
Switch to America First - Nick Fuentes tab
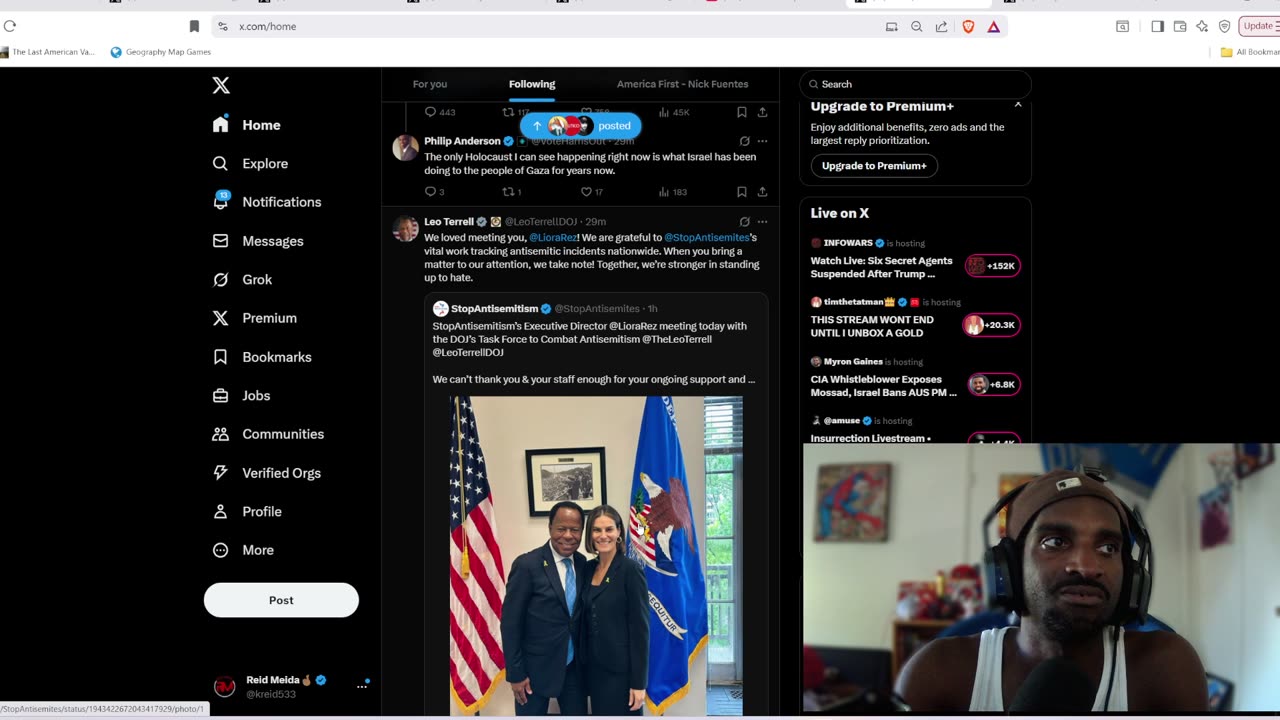[x=682, y=84]
